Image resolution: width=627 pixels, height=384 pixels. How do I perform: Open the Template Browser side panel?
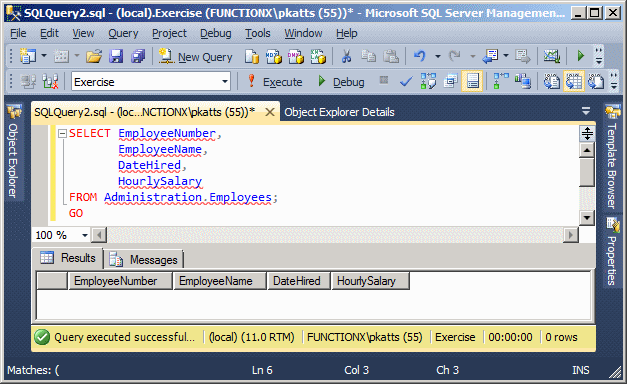click(612, 157)
